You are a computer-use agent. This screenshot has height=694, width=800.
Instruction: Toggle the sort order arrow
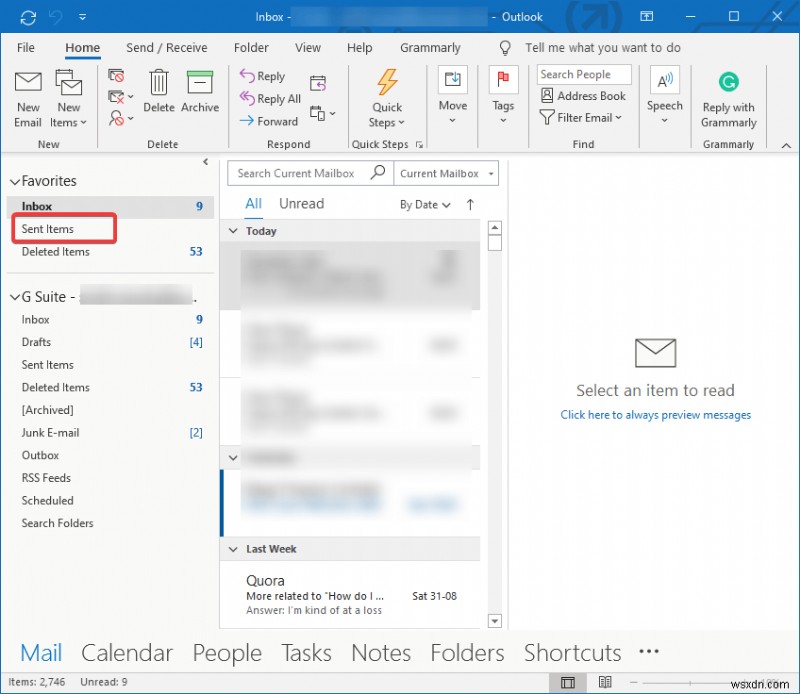click(469, 204)
